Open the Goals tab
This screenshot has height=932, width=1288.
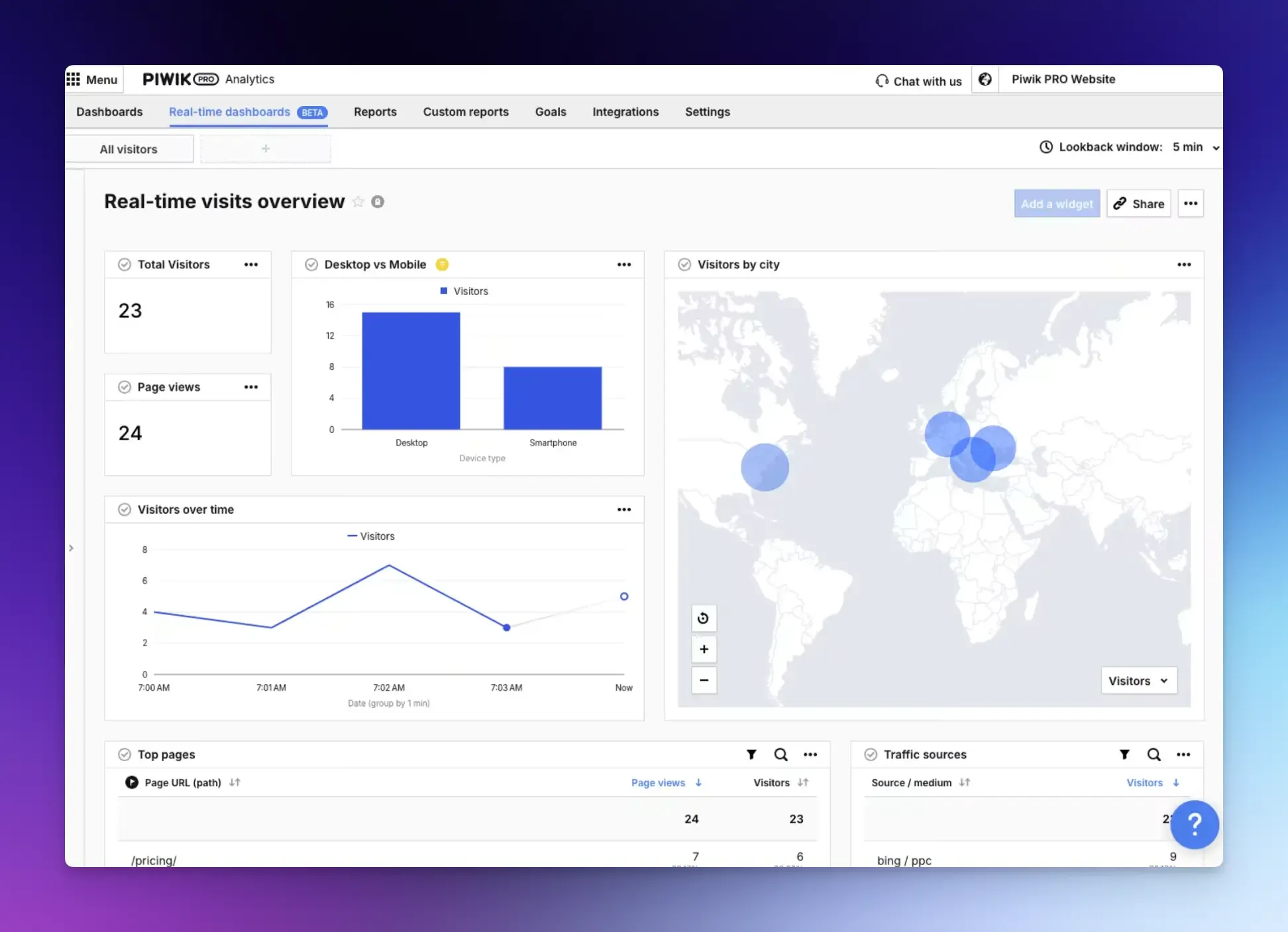tap(551, 112)
